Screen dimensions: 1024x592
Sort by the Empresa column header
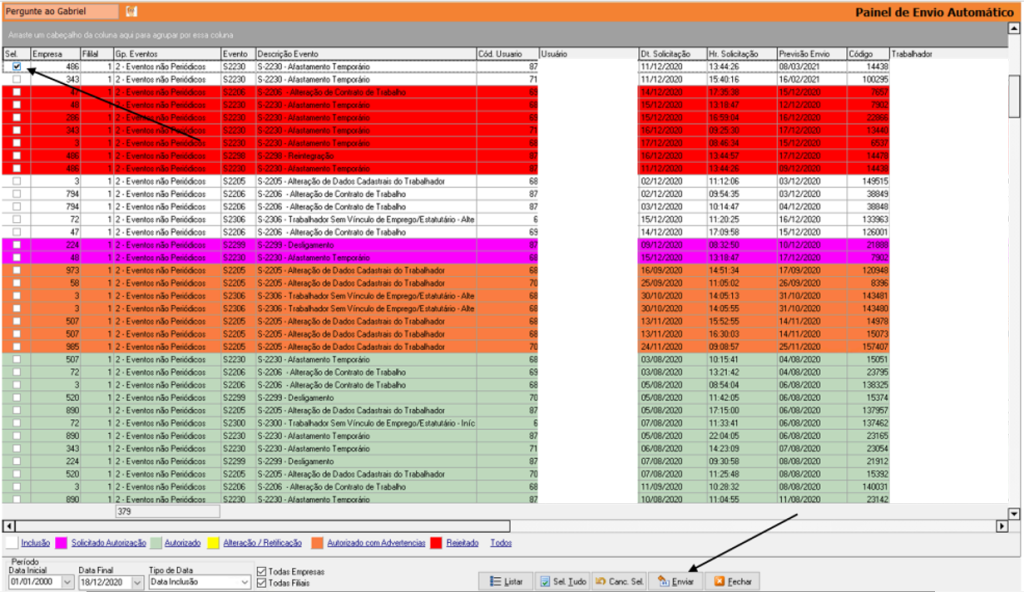click(x=56, y=54)
